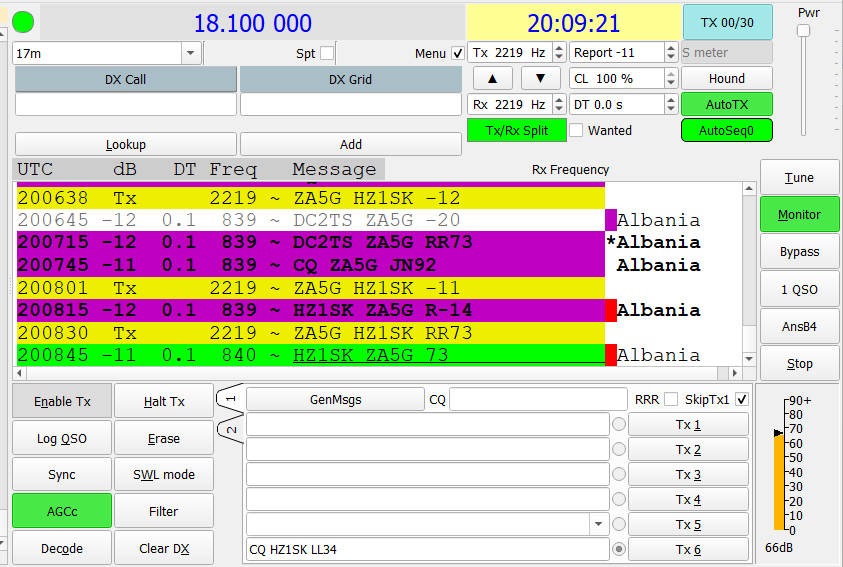Adjust the CL 100 % stepper
843x567 pixels.
[670, 78]
